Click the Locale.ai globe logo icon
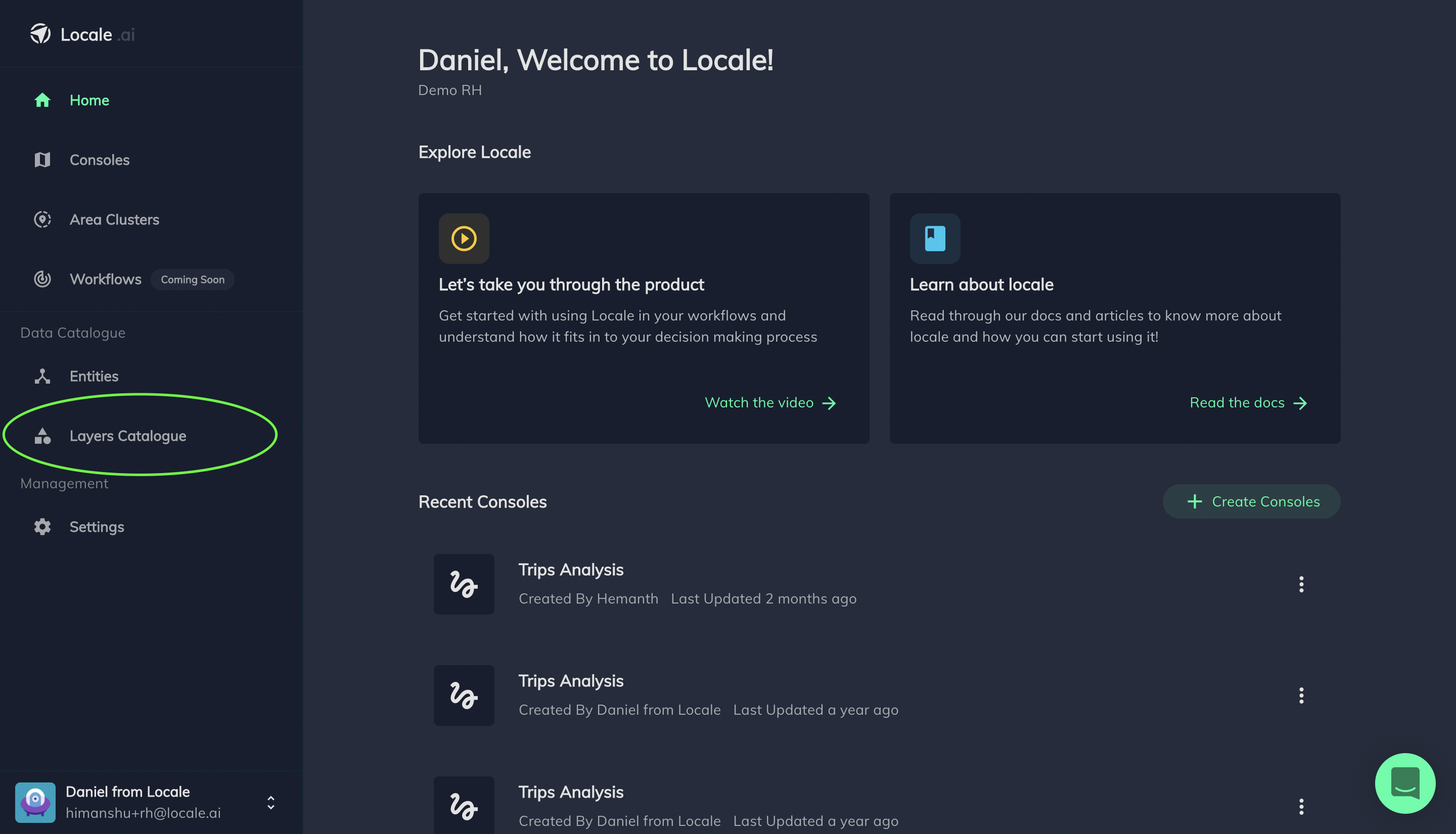The width and height of the screenshot is (1456, 834). [x=40, y=34]
